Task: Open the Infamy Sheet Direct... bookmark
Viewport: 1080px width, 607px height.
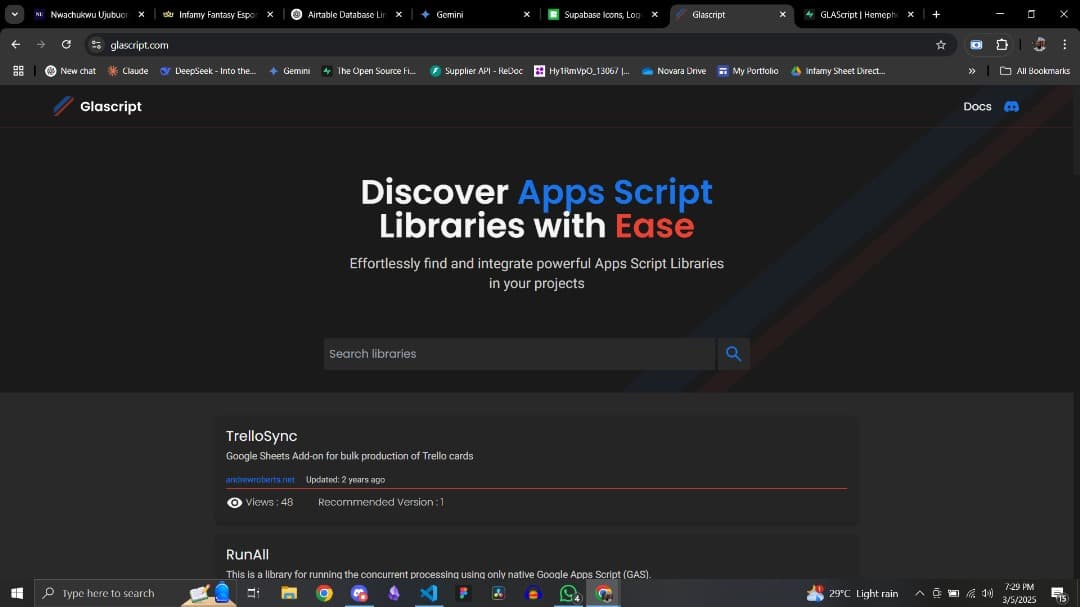Action: pos(838,71)
